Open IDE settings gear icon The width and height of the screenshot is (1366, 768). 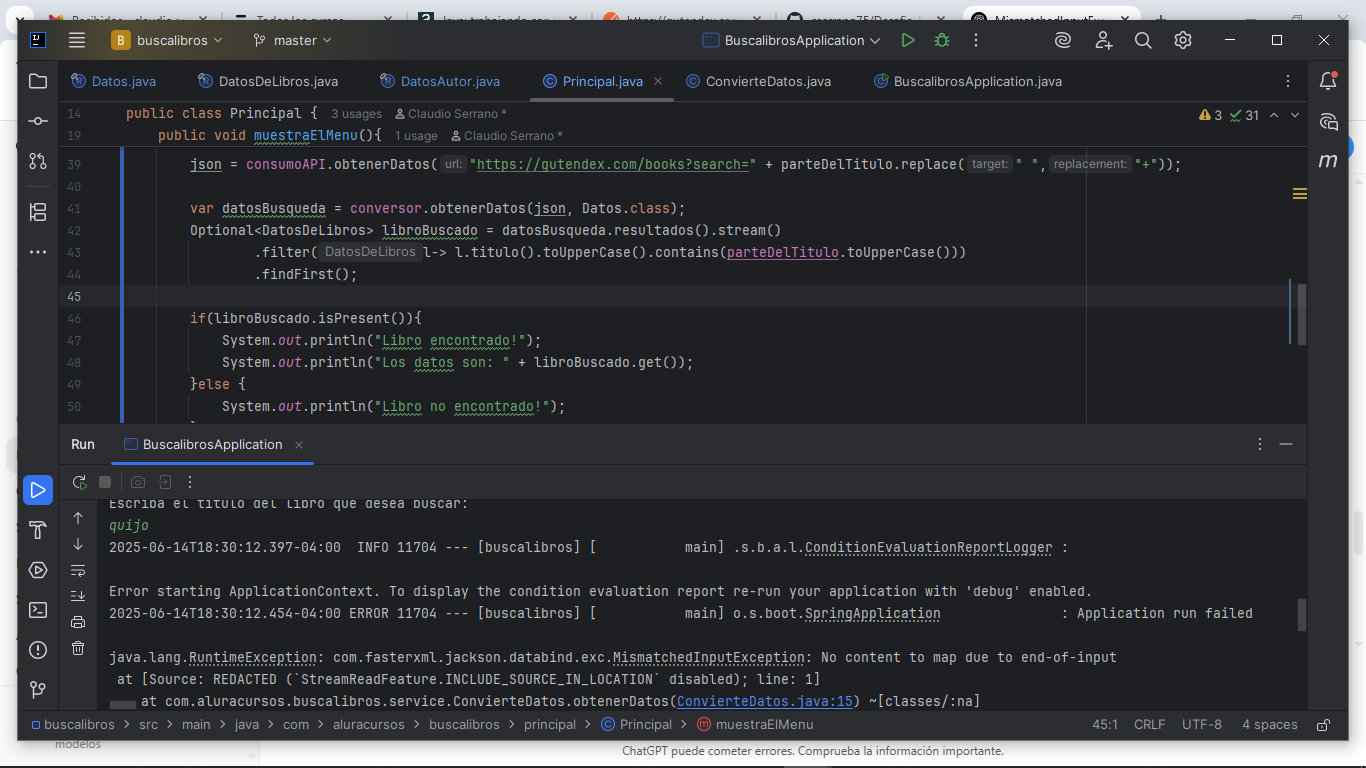coord(1183,40)
